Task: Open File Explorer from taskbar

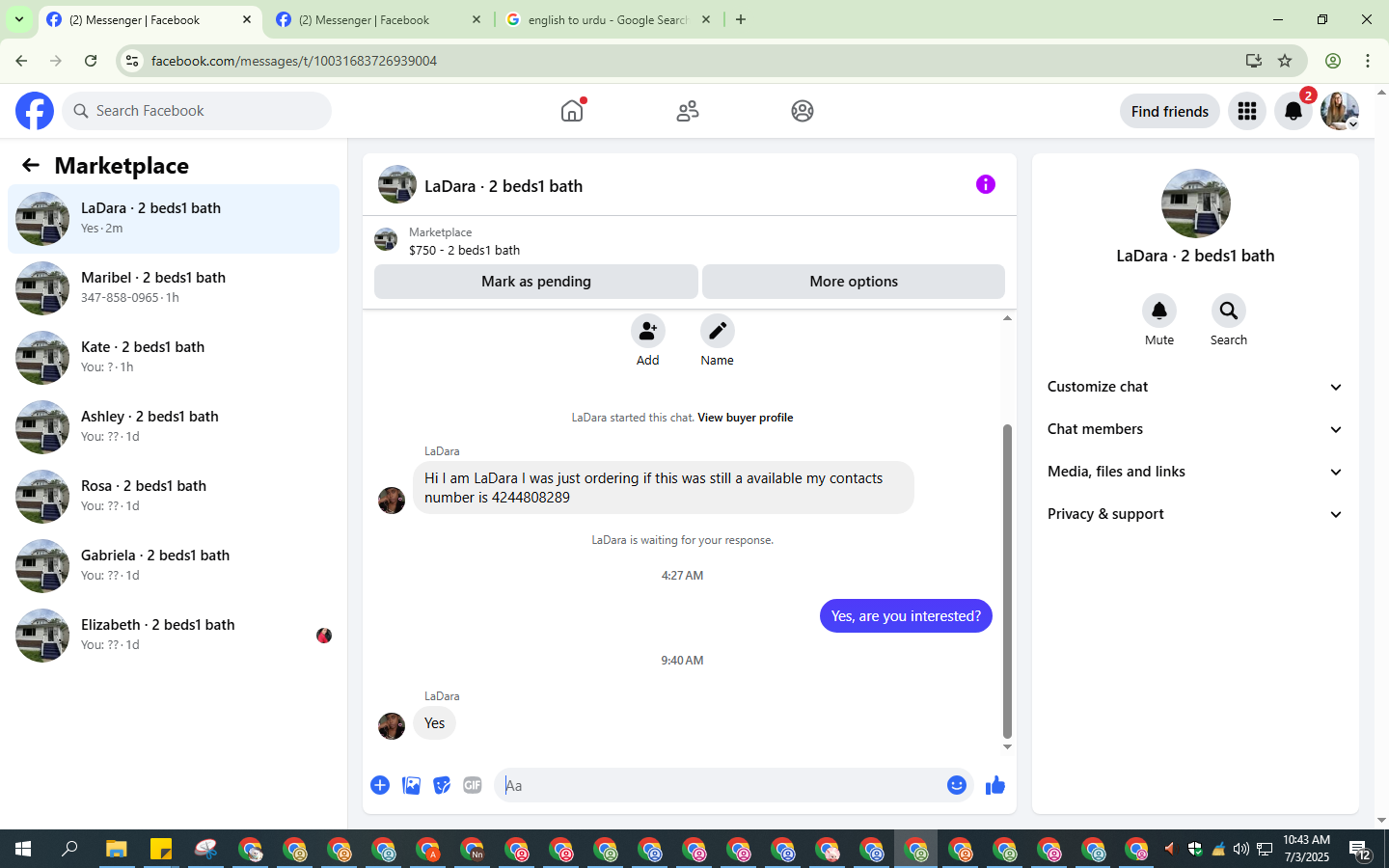Action: [117, 849]
